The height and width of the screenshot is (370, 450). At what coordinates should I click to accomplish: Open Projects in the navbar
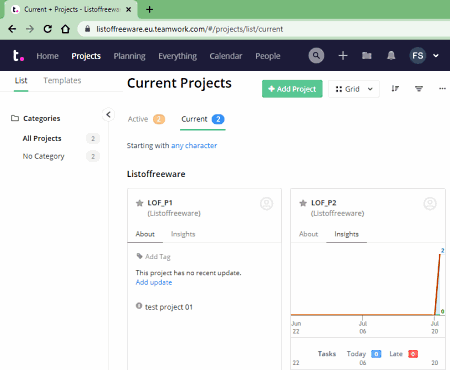pyautogui.click(x=86, y=56)
